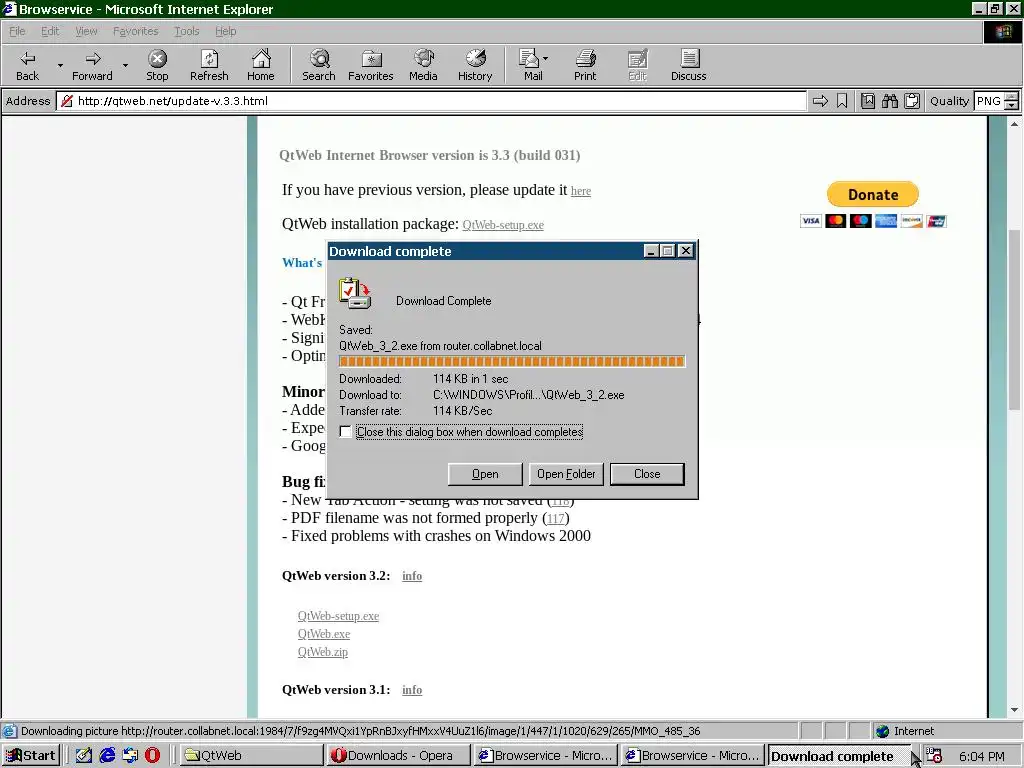Click QtWeb-setup.exe installation package link

pos(503,225)
